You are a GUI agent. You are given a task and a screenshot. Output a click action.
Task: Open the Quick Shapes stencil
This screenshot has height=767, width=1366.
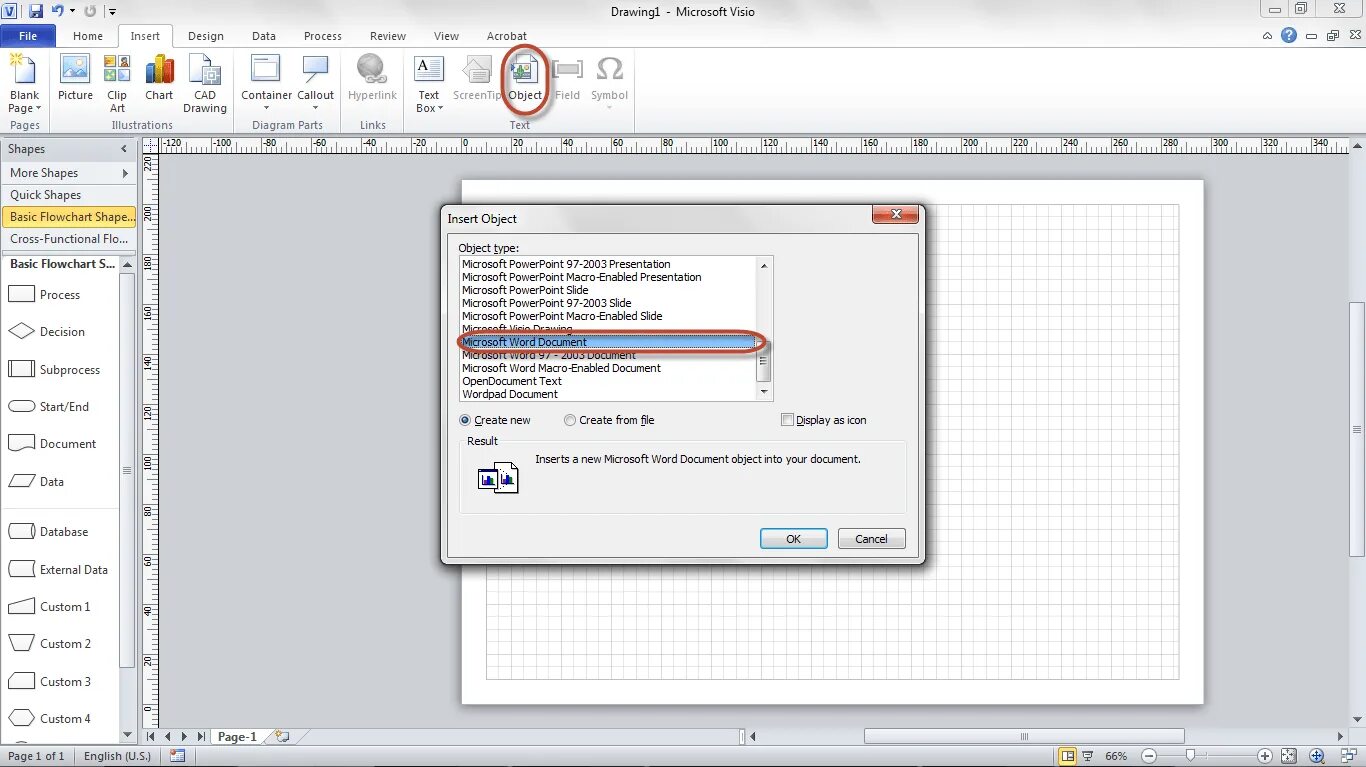coord(69,195)
